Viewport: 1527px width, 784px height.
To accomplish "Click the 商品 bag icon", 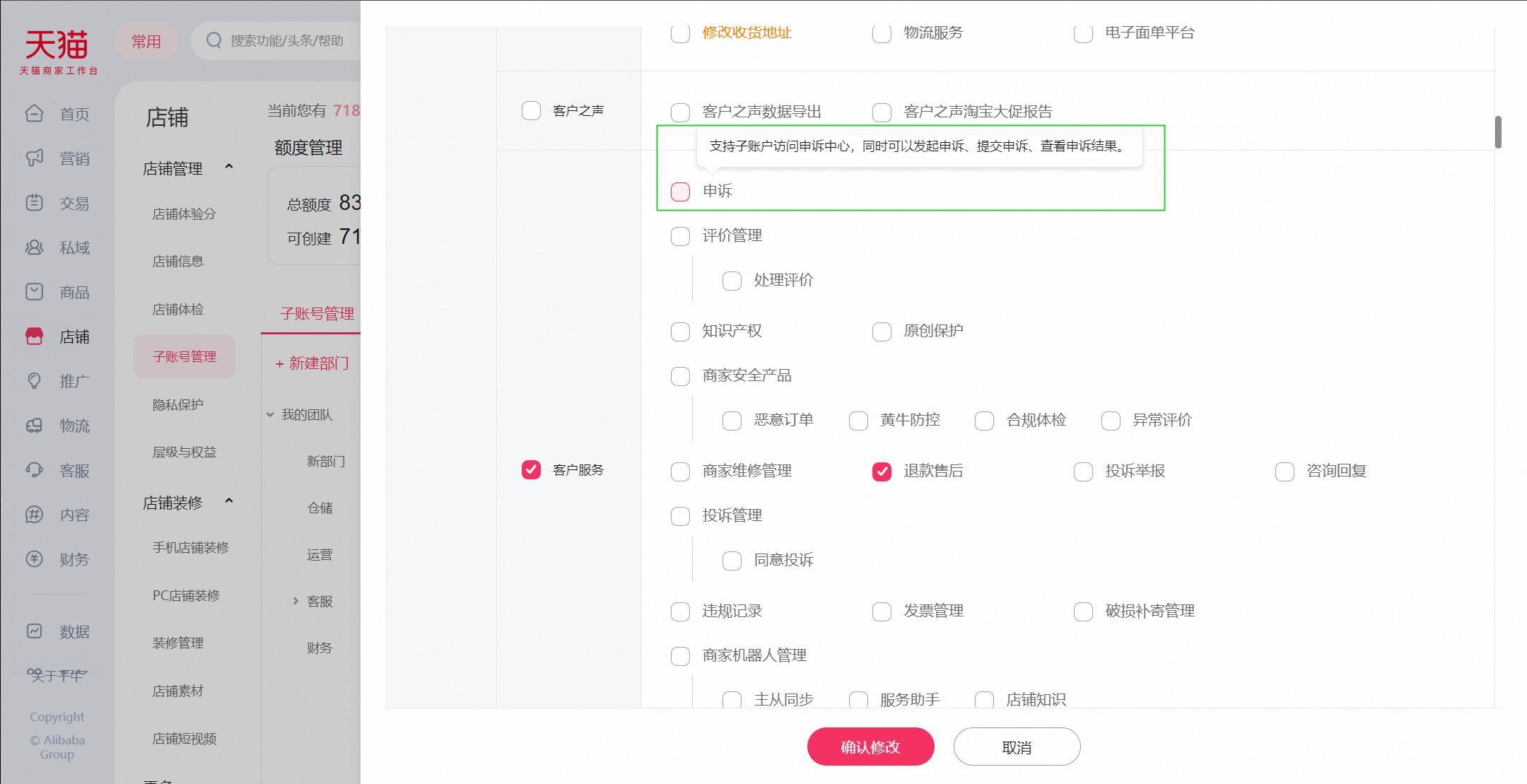I will [34, 291].
